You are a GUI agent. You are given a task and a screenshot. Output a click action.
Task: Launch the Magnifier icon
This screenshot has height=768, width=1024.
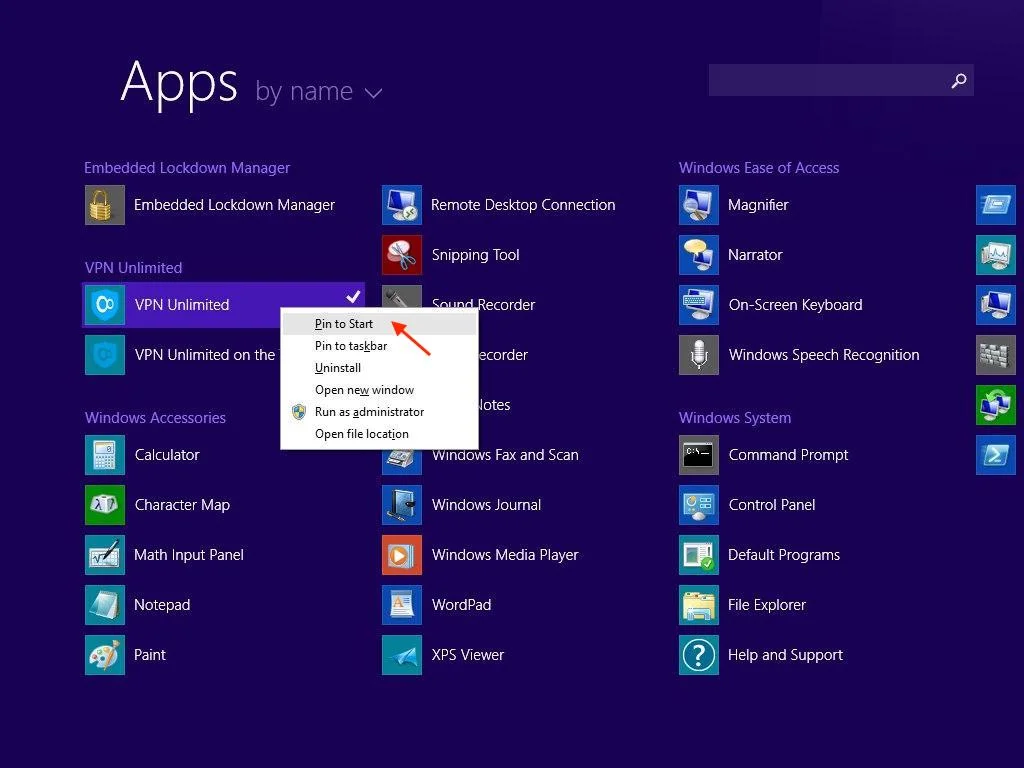(x=699, y=205)
